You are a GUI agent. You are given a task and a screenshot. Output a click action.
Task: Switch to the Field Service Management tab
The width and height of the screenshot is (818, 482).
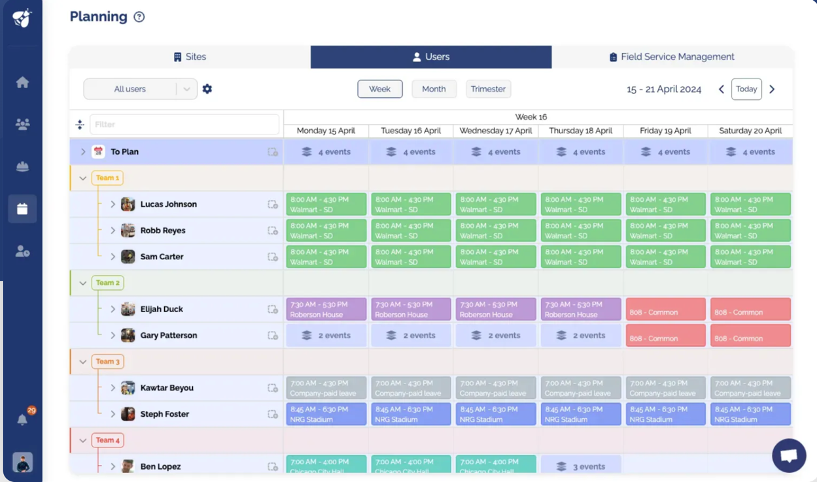coord(672,57)
